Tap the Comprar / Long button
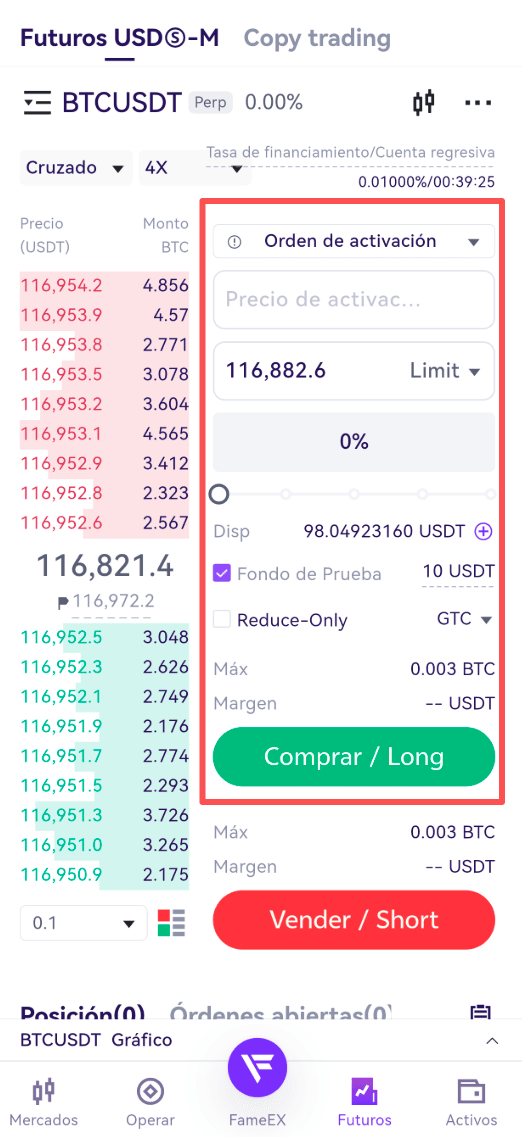Screen dimensions: 522x1137 point(354,757)
